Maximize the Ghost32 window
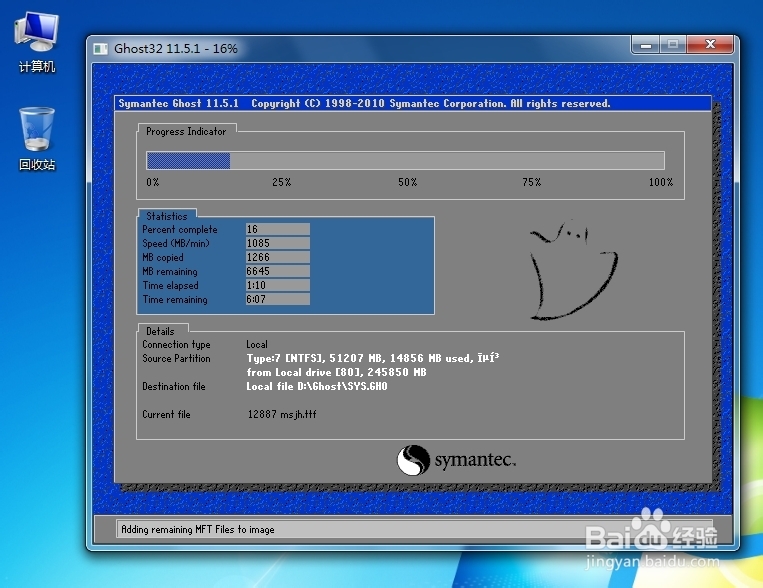 pyautogui.click(x=672, y=45)
